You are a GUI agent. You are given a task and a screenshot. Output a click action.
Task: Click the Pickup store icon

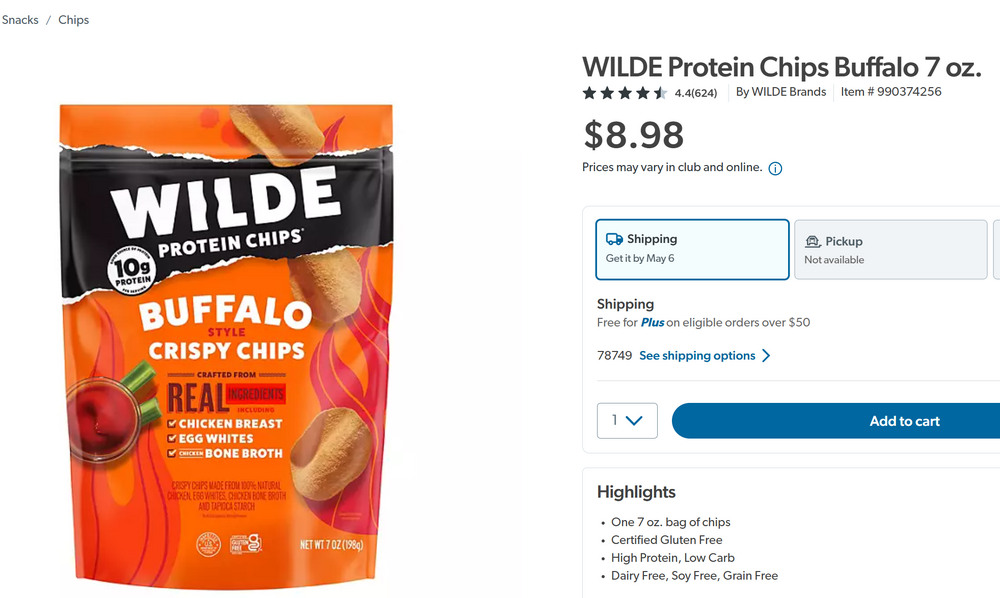(x=813, y=242)
